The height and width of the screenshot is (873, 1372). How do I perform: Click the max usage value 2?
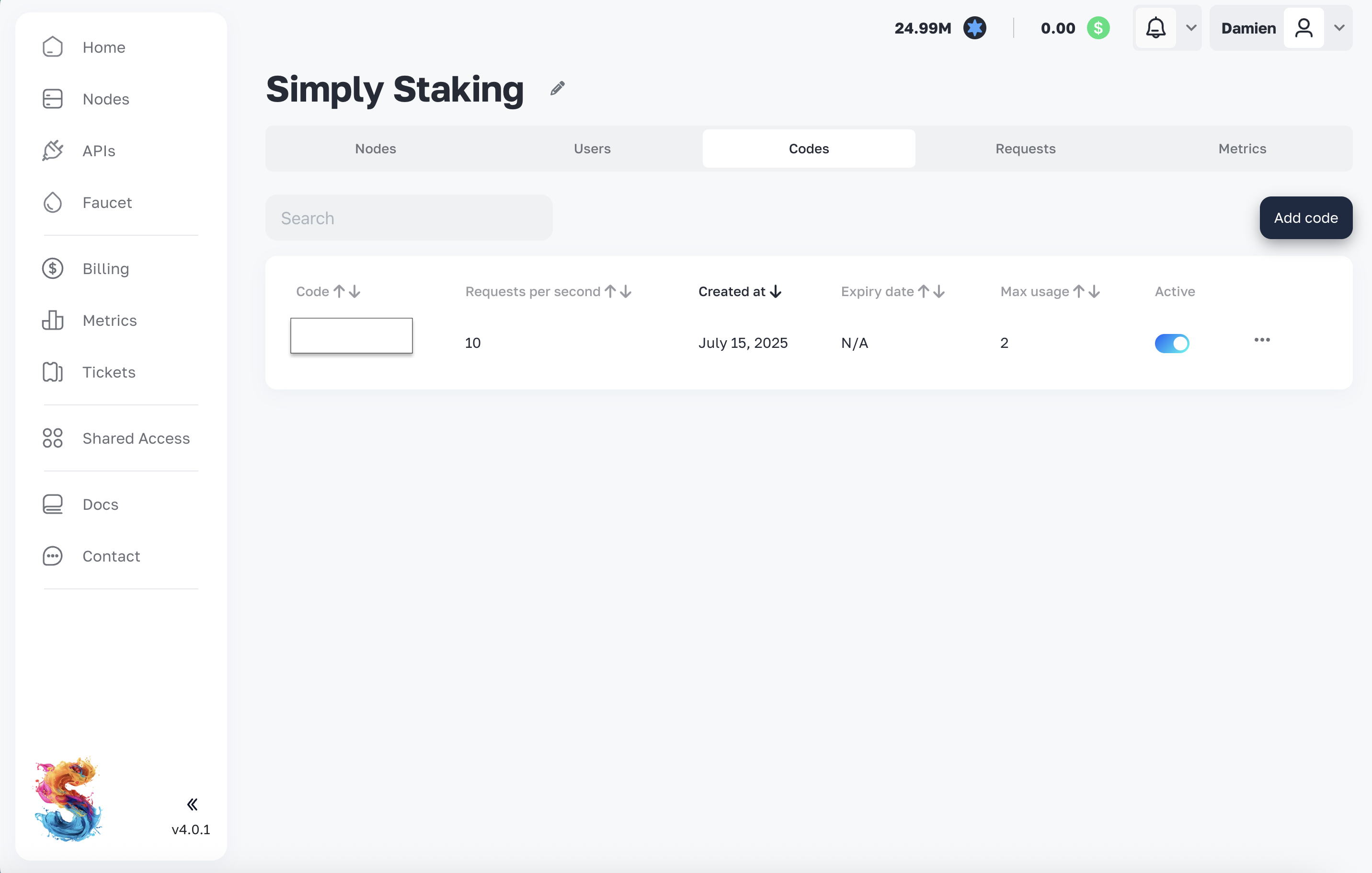point(1004,343)
